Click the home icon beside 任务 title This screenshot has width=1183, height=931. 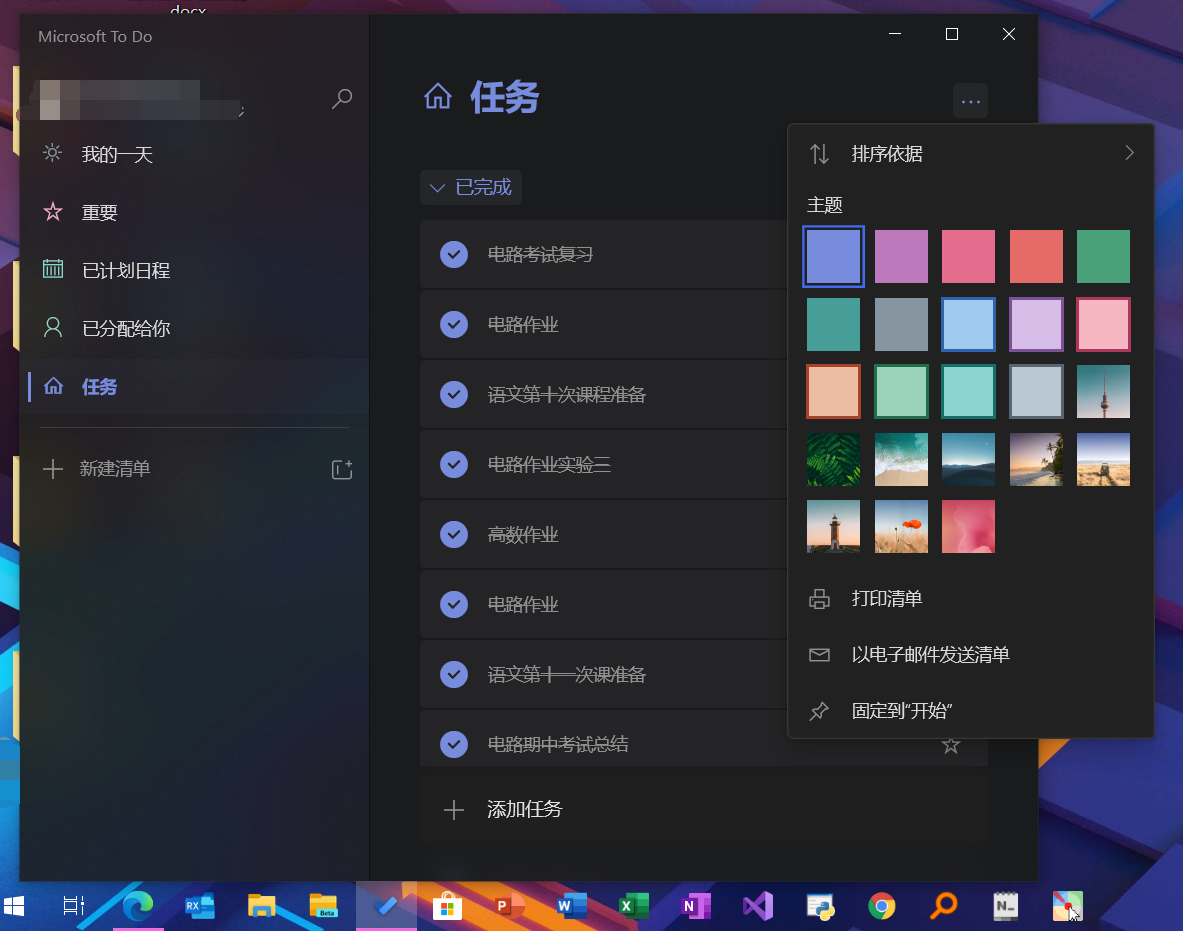click(438, 97)
